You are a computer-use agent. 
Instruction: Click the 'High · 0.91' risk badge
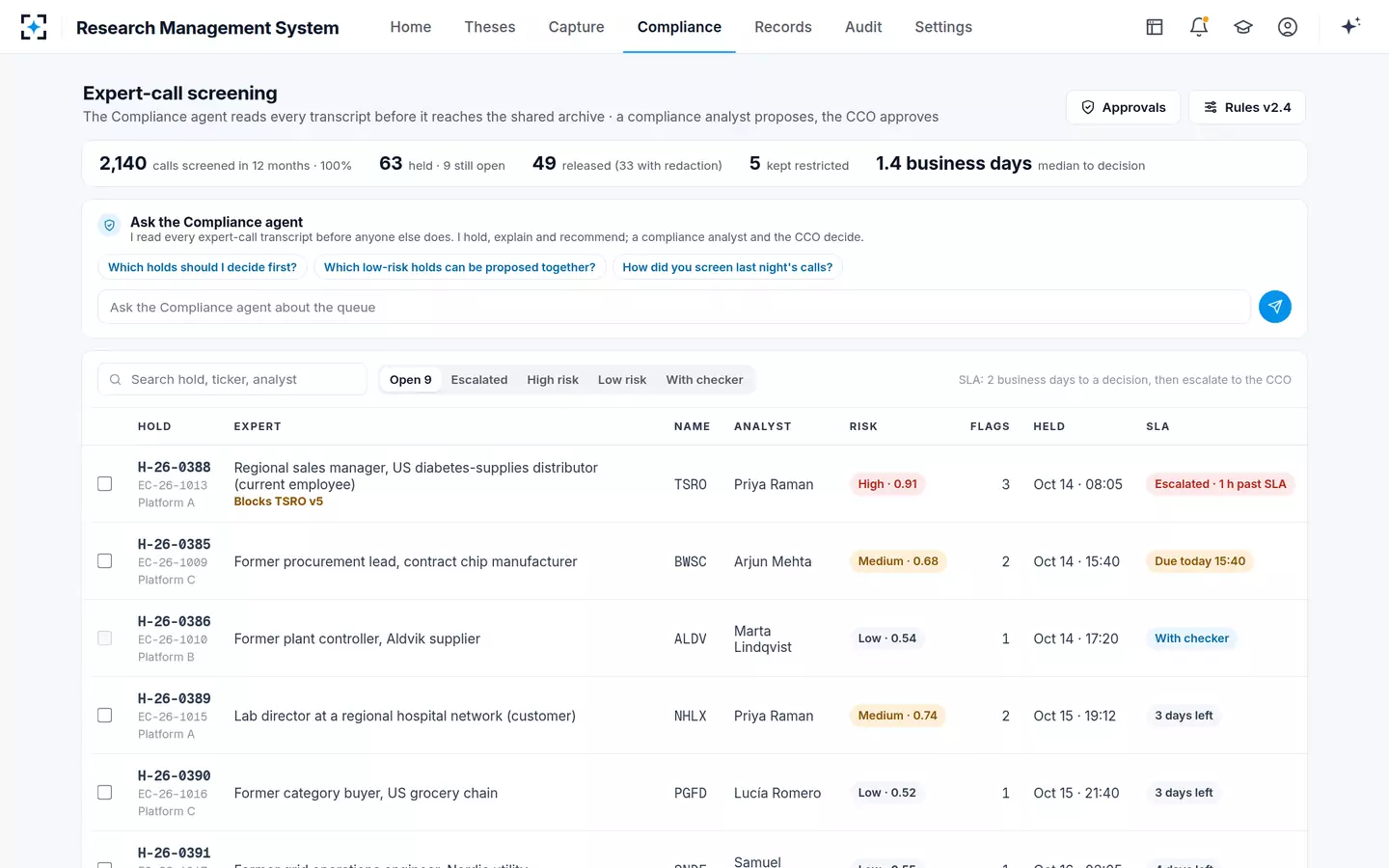tap(887, 484)
